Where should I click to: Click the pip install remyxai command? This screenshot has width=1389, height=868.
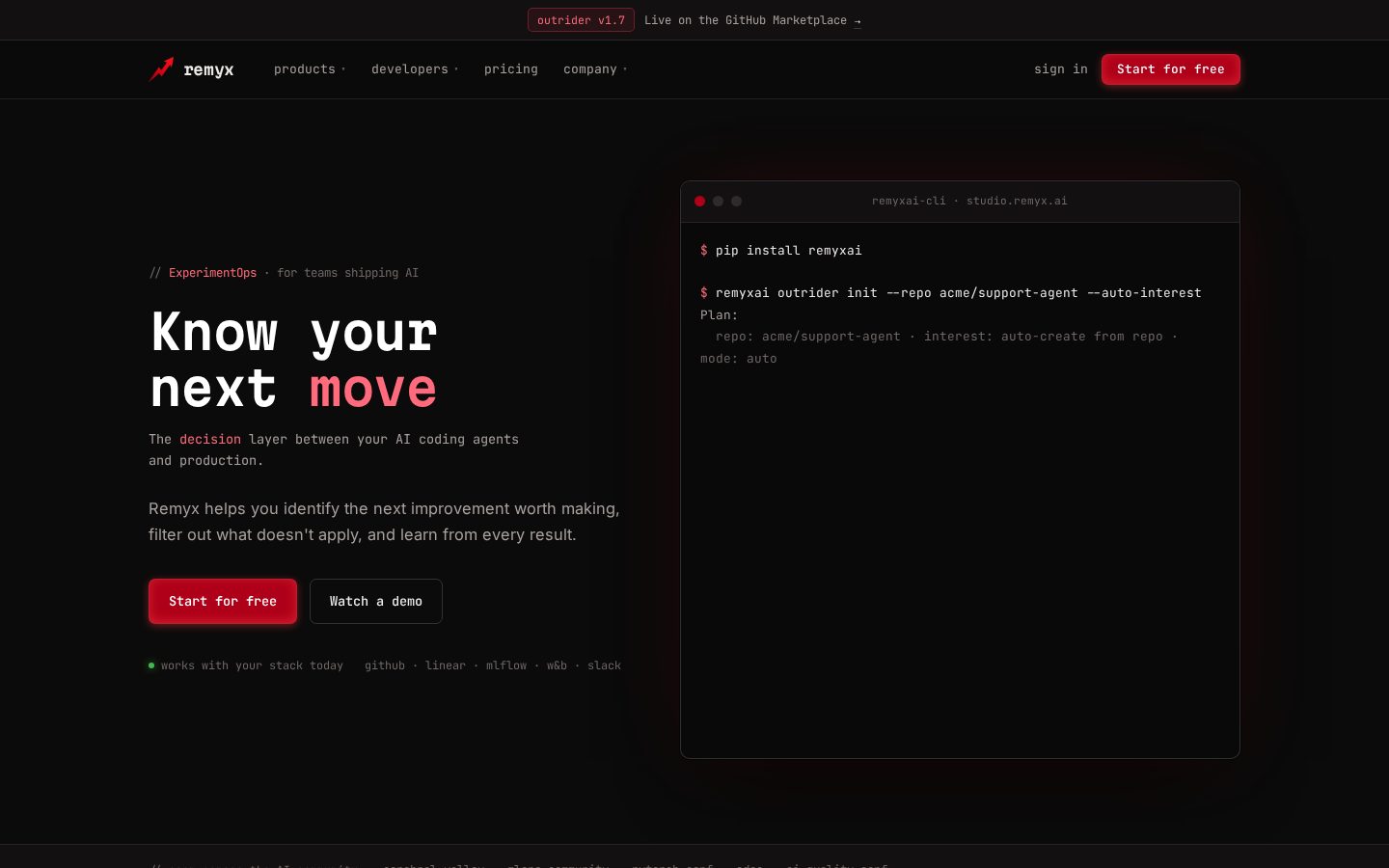point(789,250)
